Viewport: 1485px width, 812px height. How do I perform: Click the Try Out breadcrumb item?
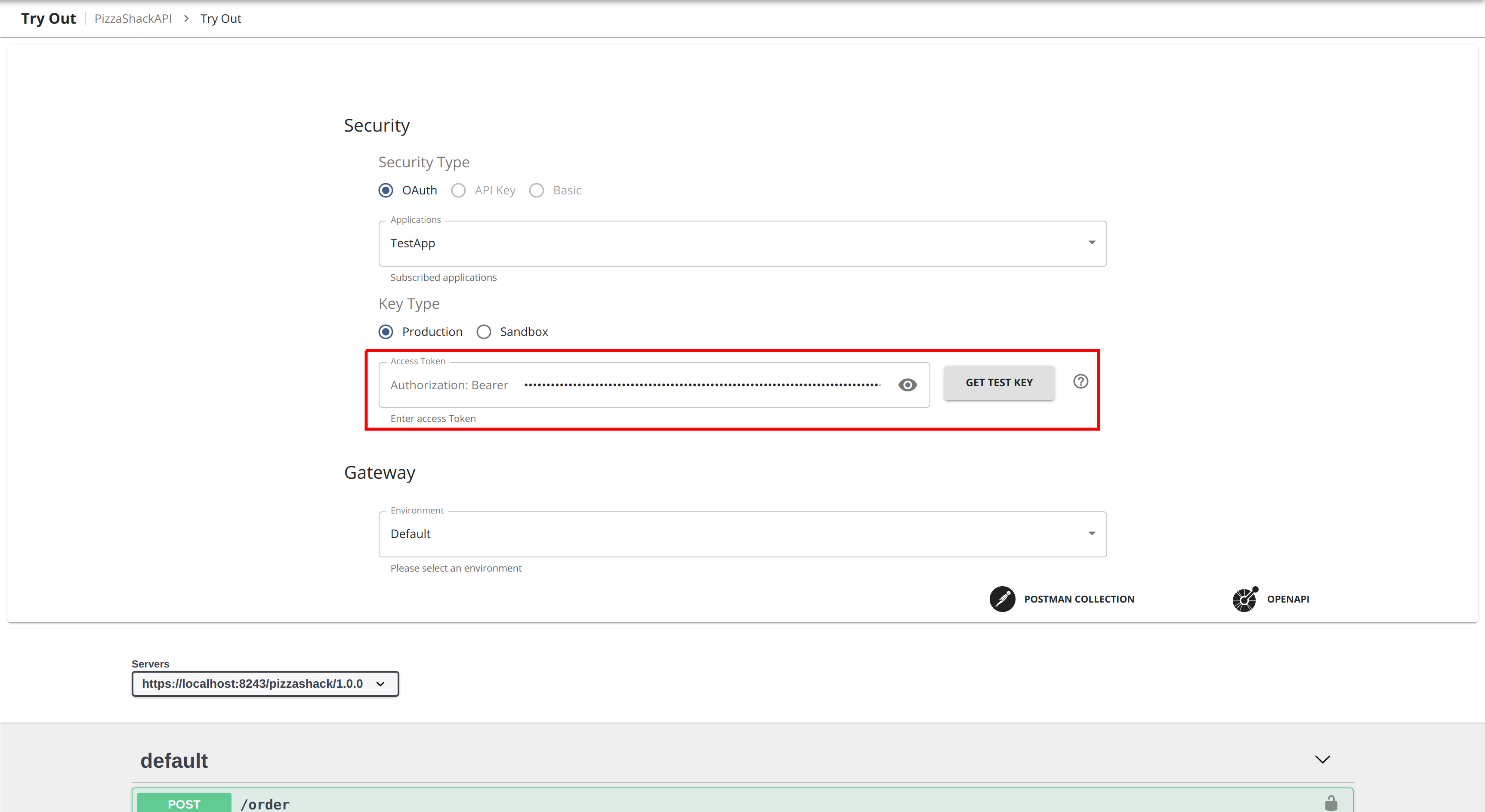(x=221, y=18)
